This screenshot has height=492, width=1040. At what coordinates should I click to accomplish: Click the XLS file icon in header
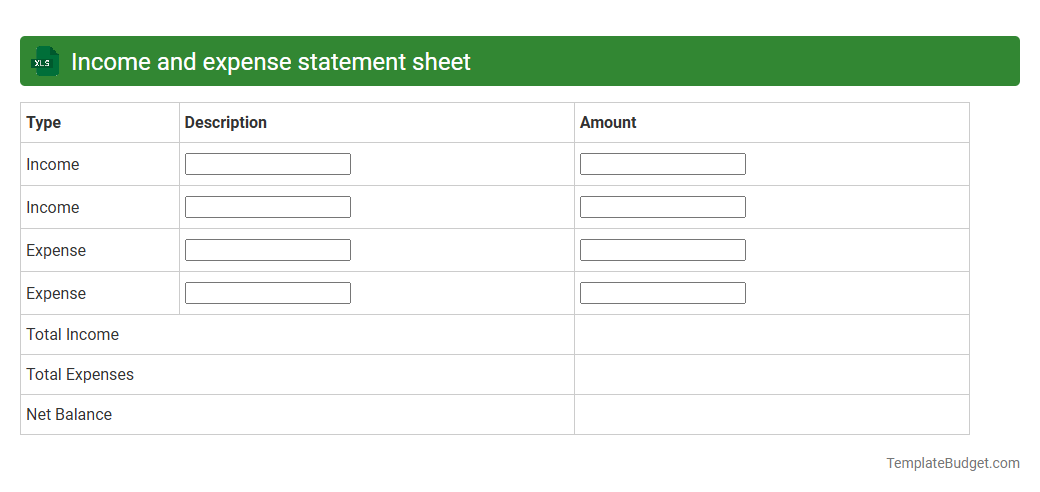coord(44,61)
